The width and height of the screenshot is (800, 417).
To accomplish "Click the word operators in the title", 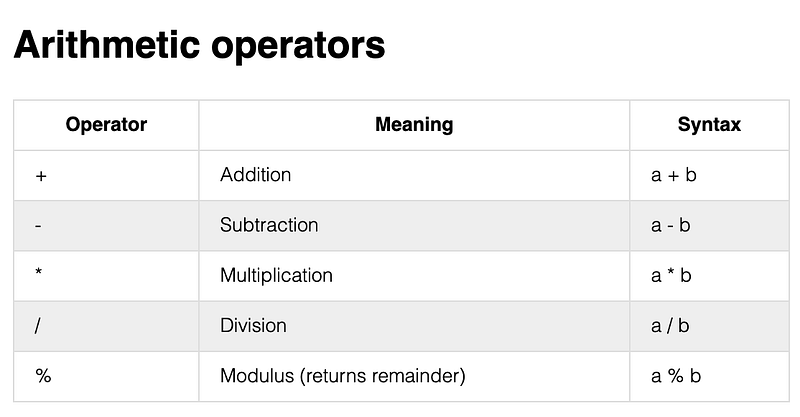I will coord(298,47).
